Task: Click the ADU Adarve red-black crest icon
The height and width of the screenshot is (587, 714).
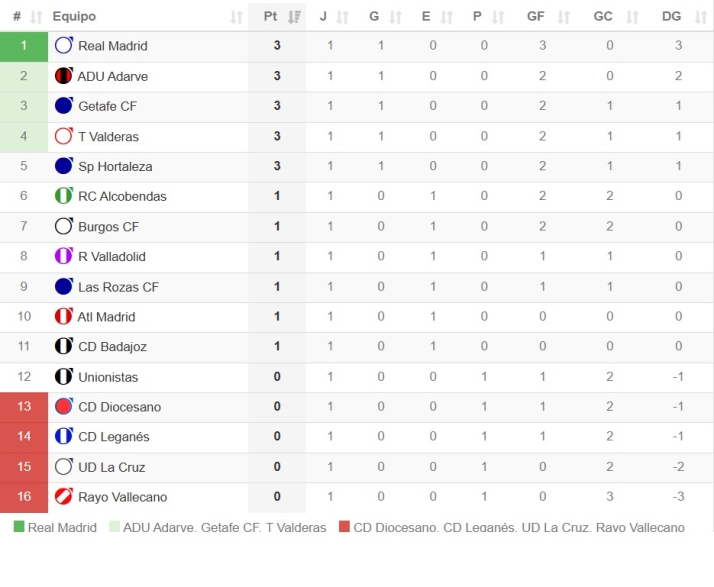Action: pos(63,76)
